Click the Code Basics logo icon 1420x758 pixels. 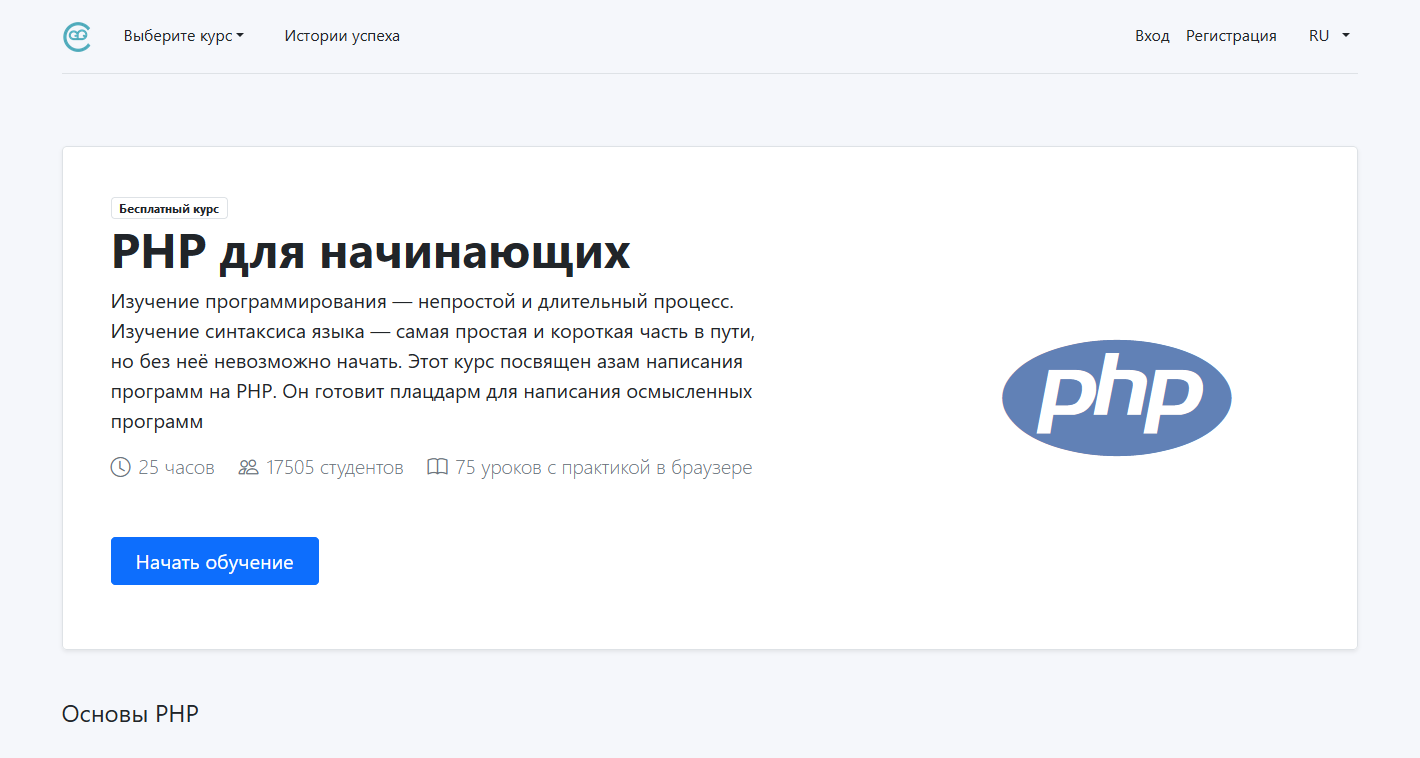coord(77,37)
